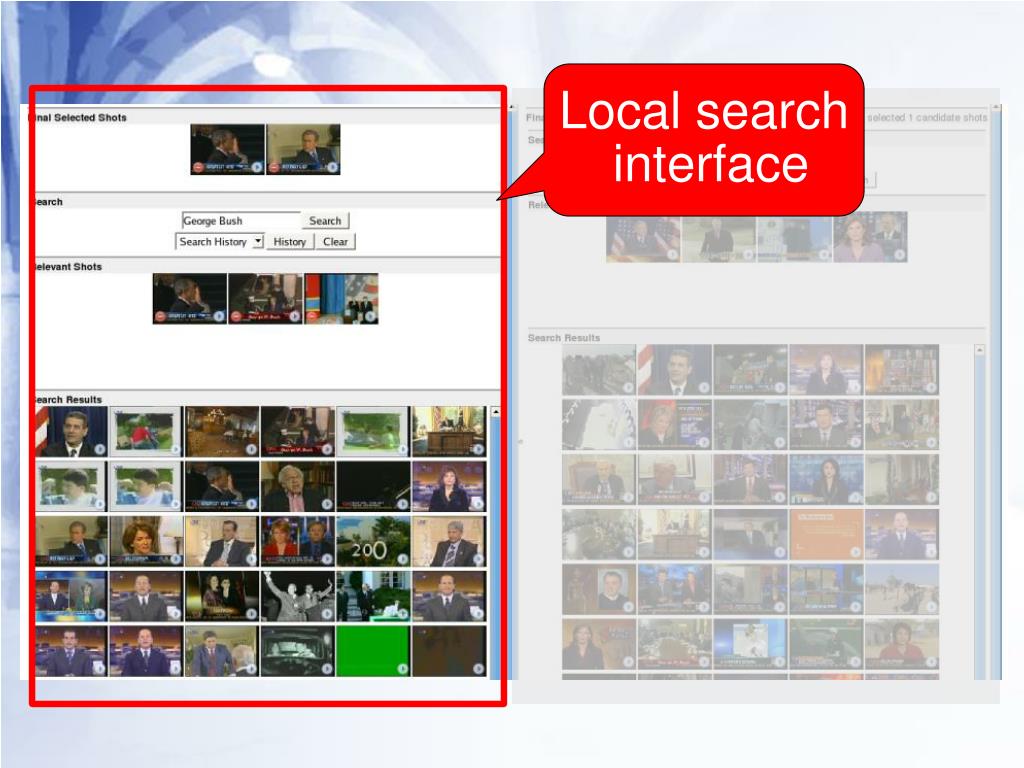Play the vintage car black-and-white result
This screenshot has height=768, width=1024.
click(x=327, y=669)
